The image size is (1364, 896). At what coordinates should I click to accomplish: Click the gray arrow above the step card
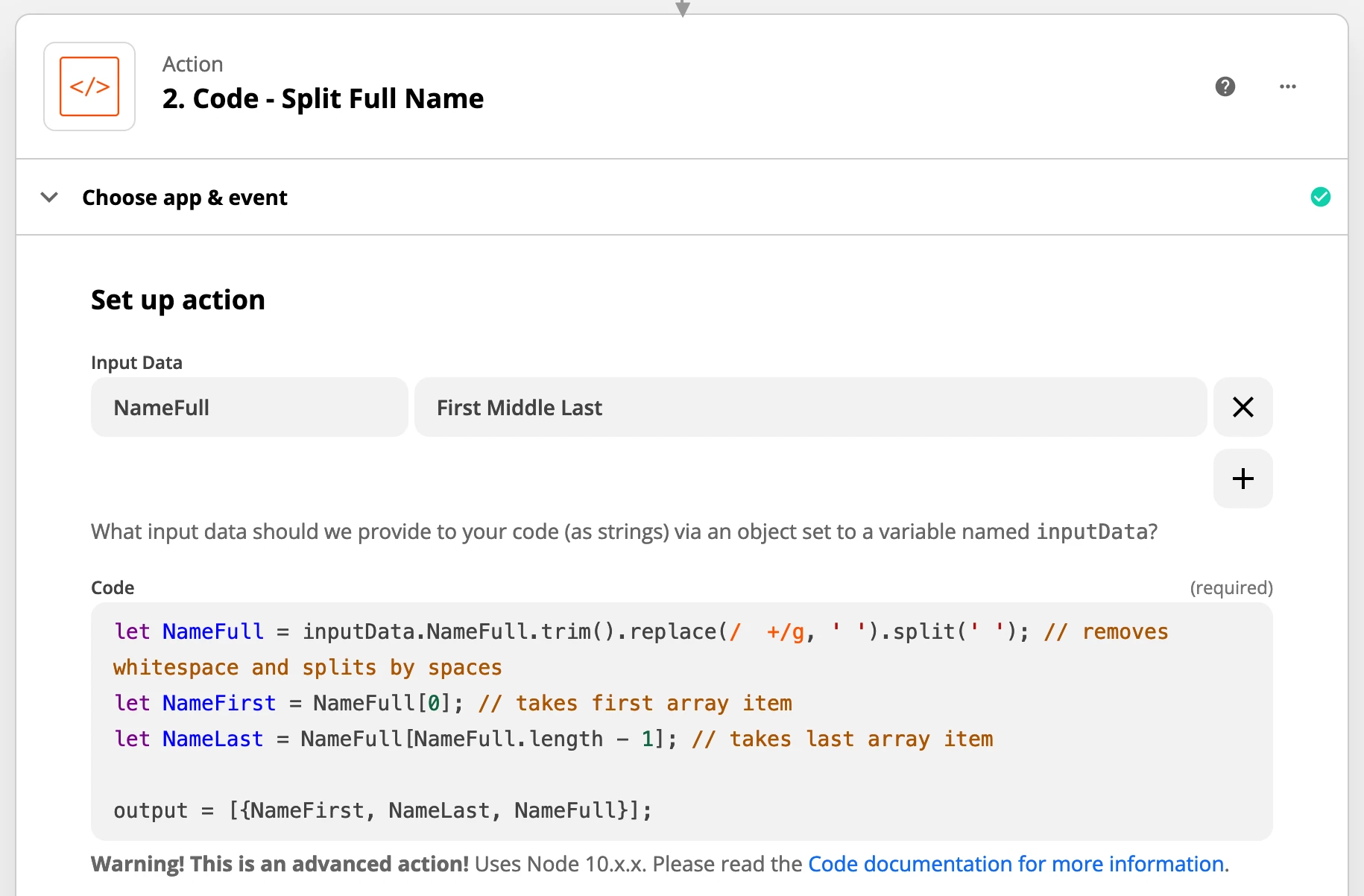point(682,7)
